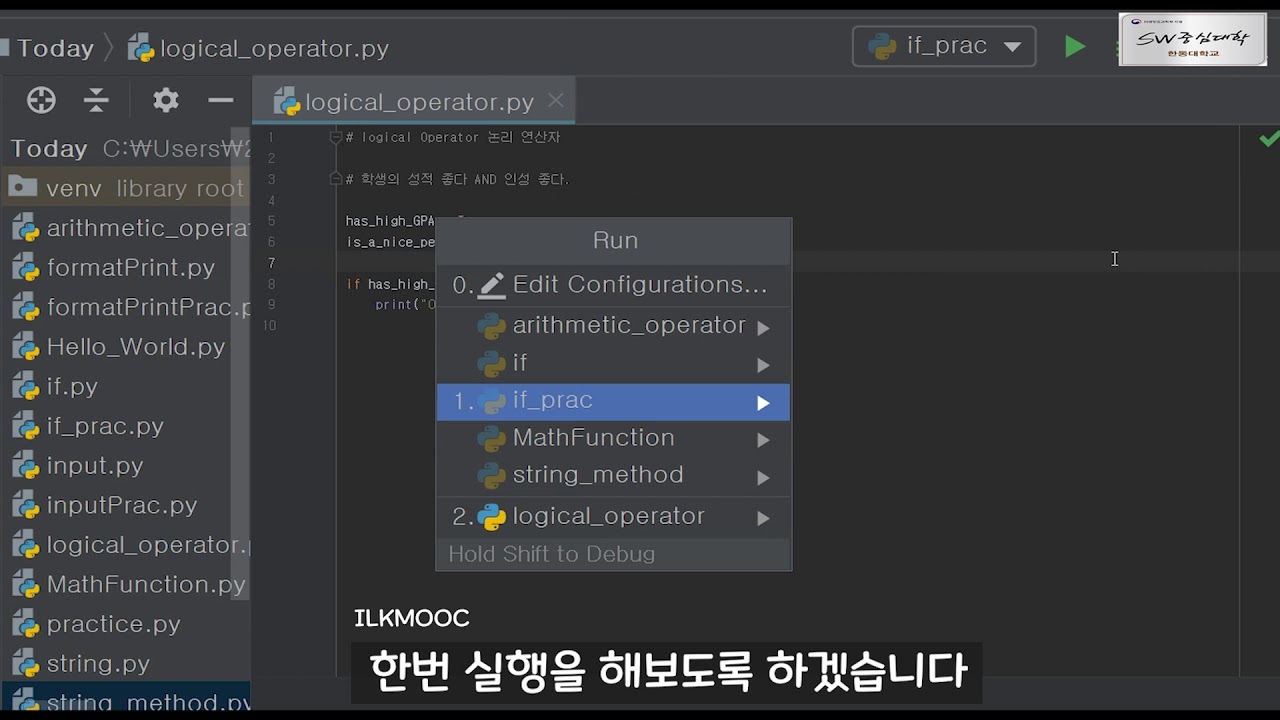
Task: Click the green inspection checkmark icon
Action: point(1269,140)
